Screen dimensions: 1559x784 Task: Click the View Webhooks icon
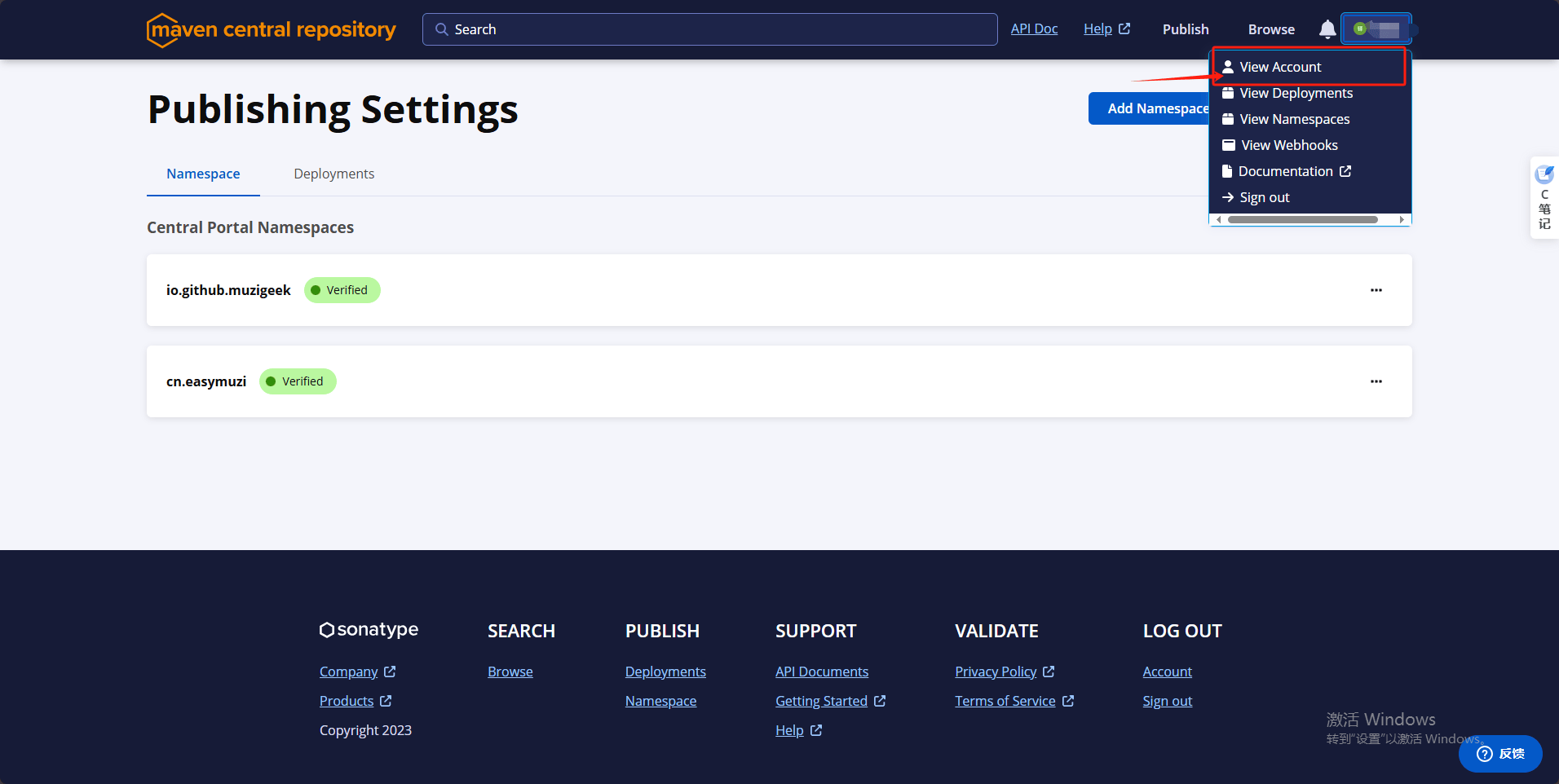tap(1229, 145)
